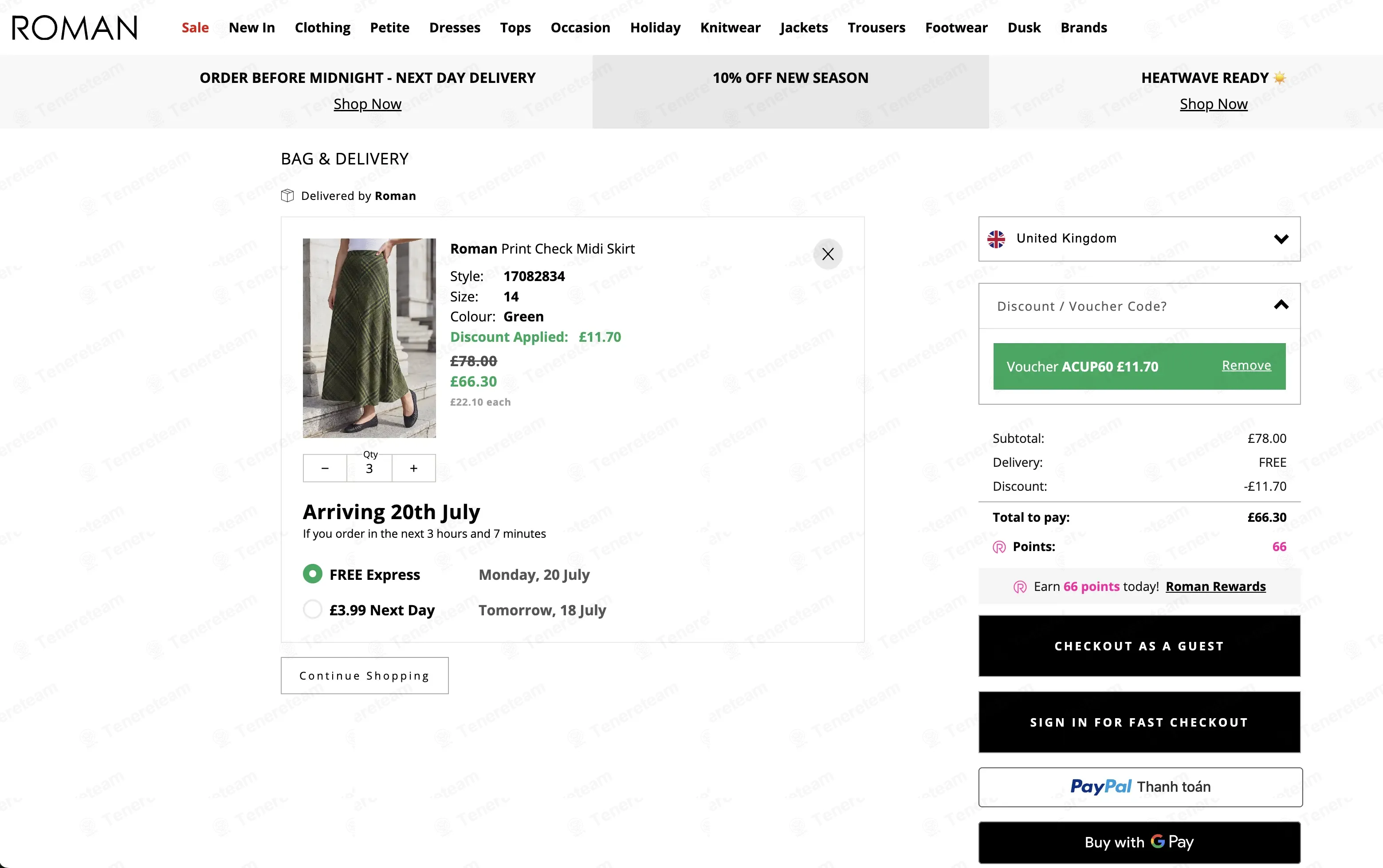Open the Print Check Midi Skirt product title

coord(542,249)
